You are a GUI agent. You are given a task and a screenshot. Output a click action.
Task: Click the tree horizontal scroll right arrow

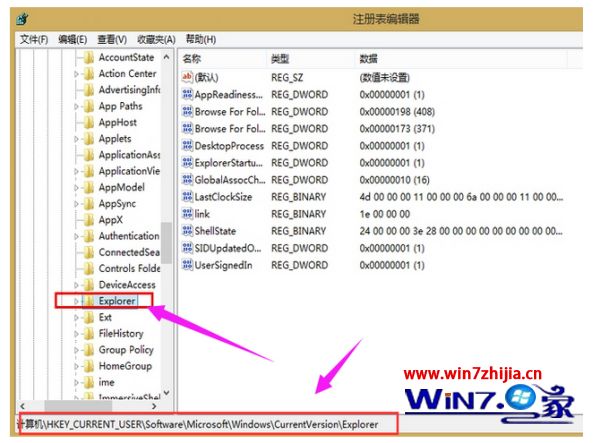[x=154, y=406]
